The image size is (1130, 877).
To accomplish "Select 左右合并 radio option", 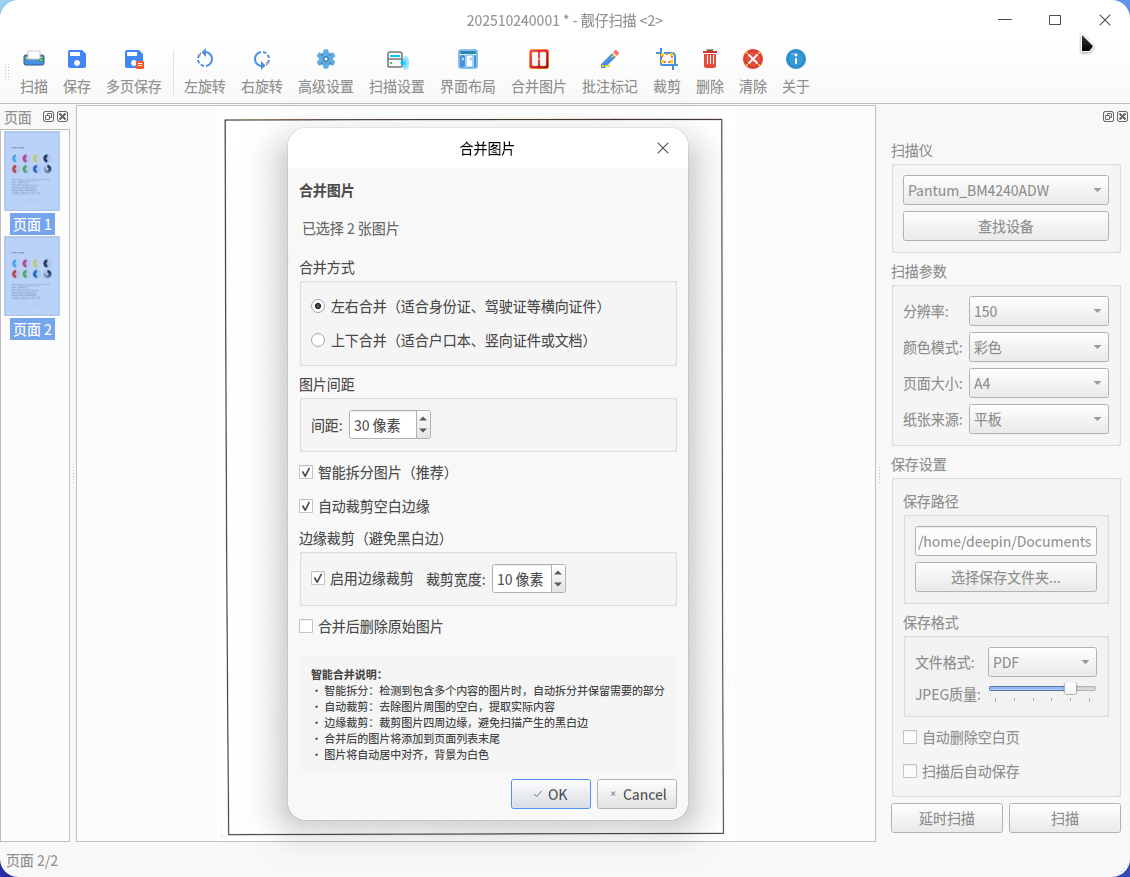I will pos(318,307).
